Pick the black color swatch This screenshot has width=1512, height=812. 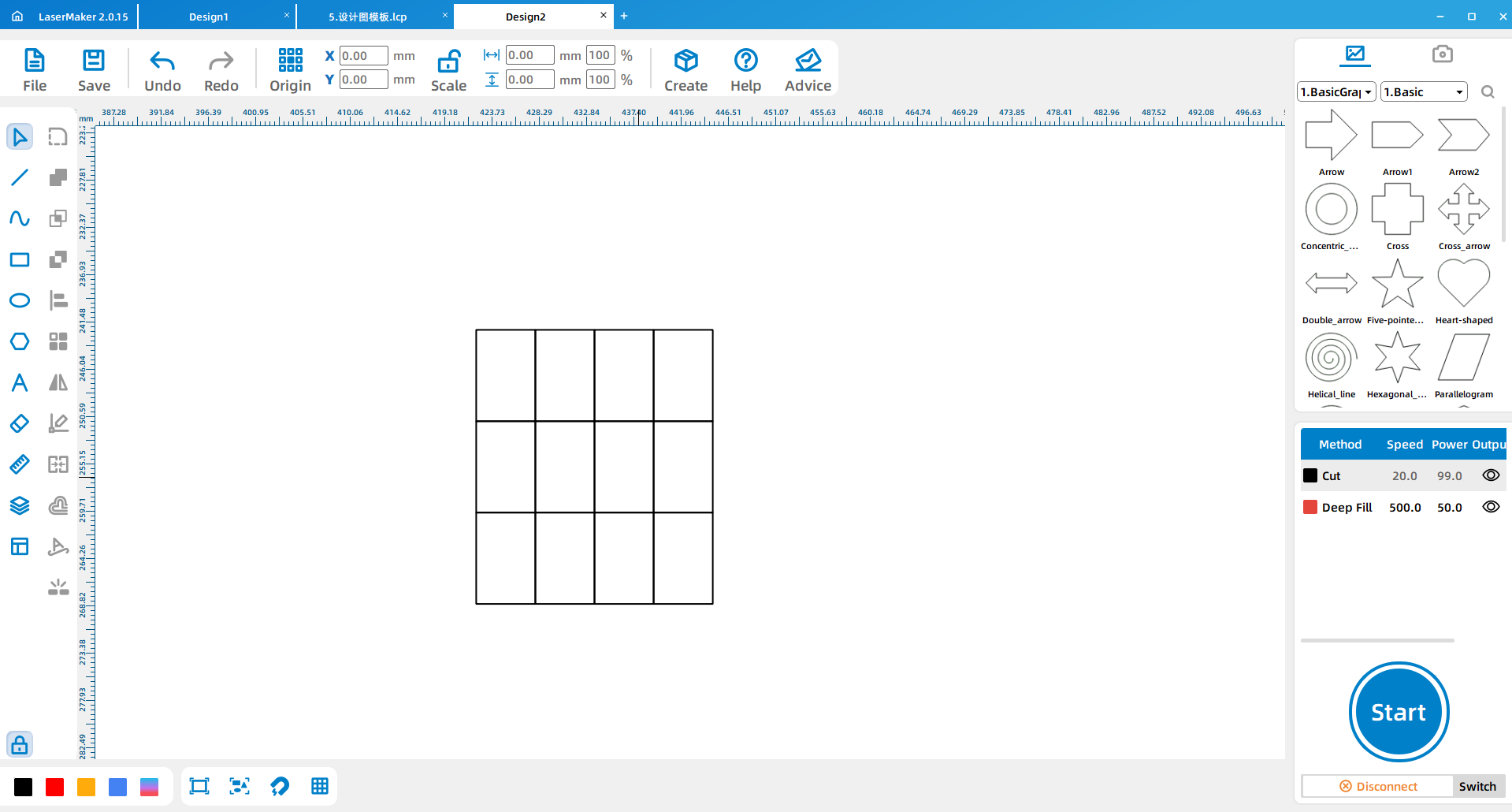point(24,787)
